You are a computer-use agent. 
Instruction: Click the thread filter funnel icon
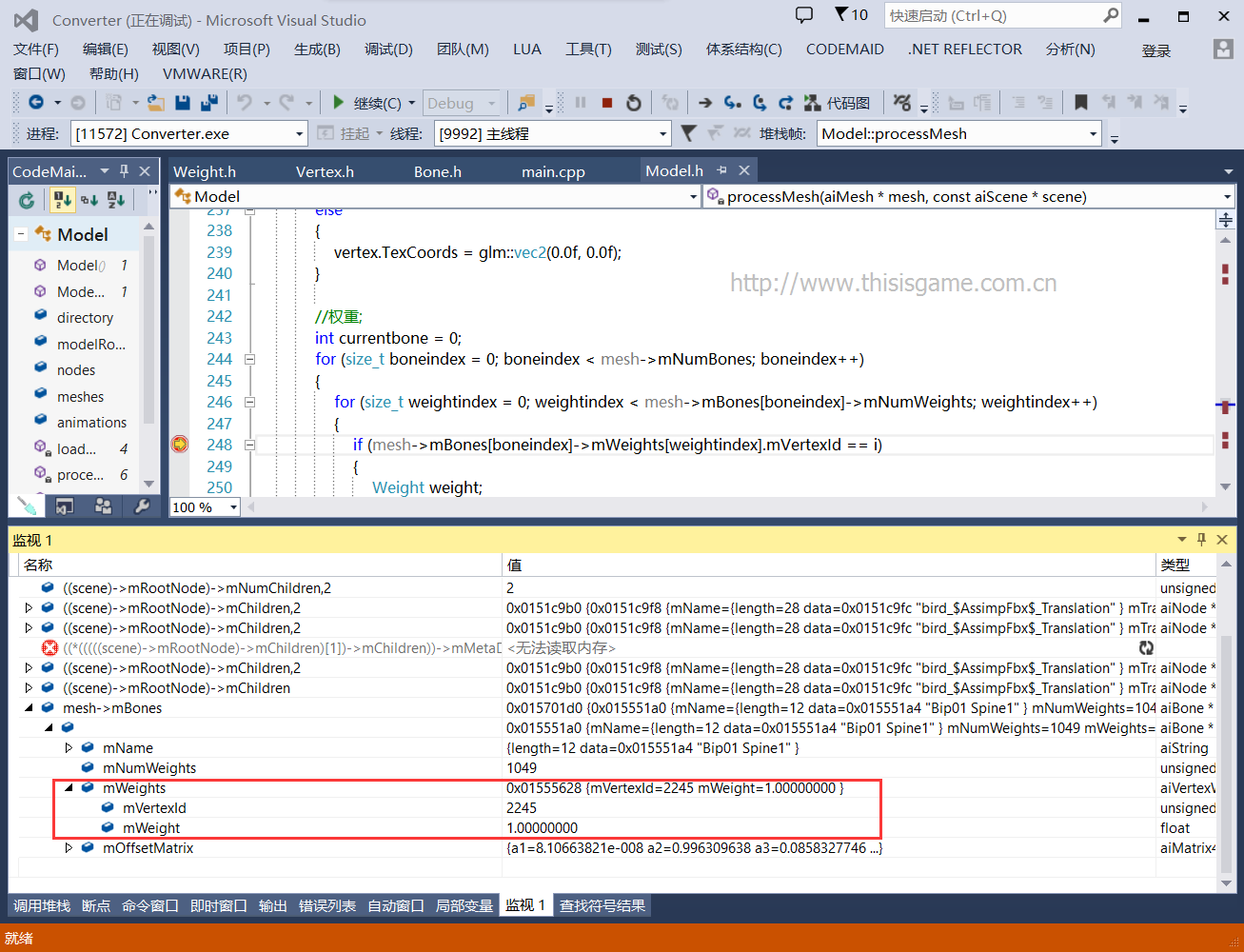click(x=689, y=133)
